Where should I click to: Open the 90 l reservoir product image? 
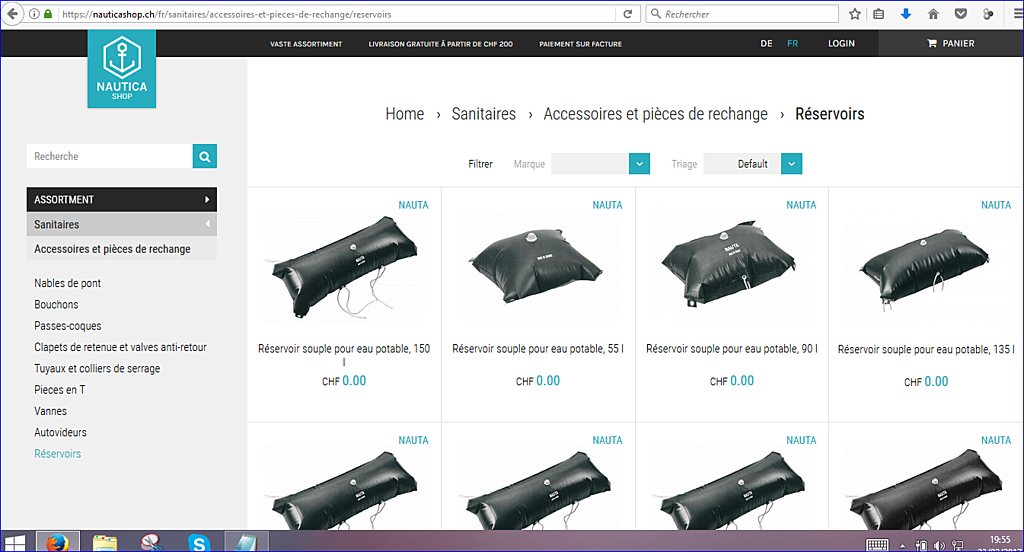(x=731, y=268)
